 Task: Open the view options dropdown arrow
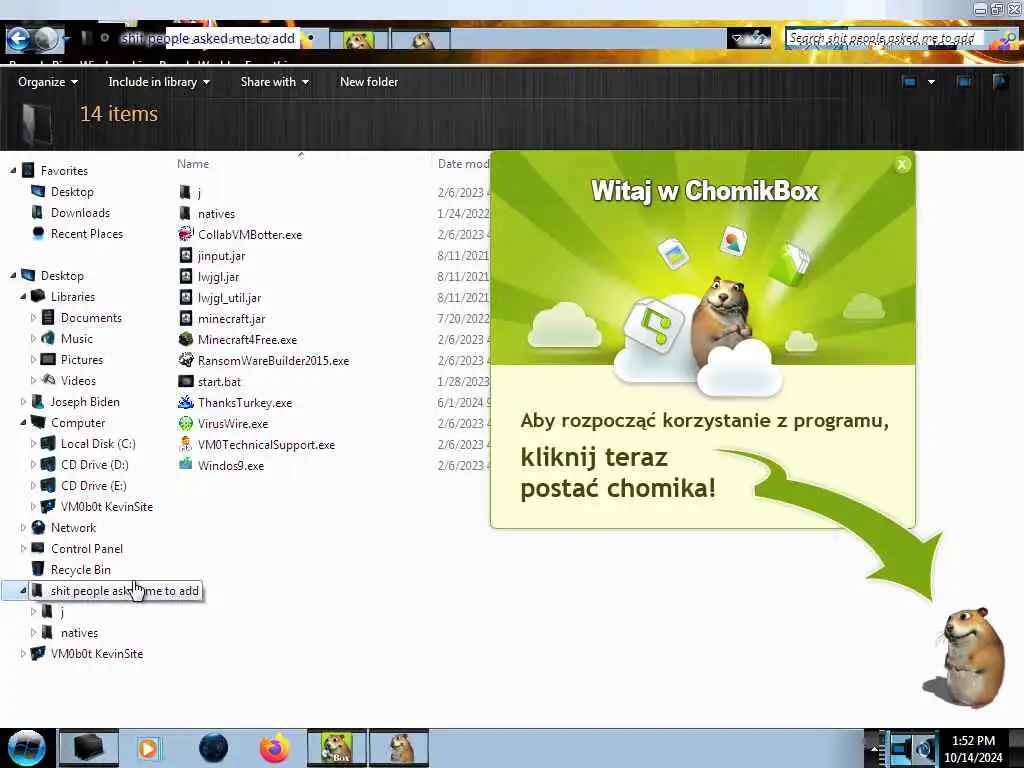click(931, 82)
